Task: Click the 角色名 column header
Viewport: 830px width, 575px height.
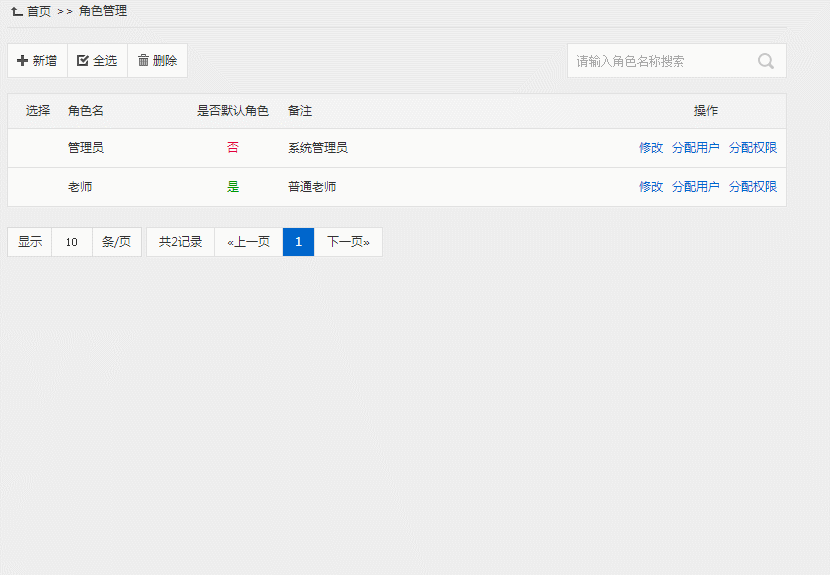Action: click(86, 111)
